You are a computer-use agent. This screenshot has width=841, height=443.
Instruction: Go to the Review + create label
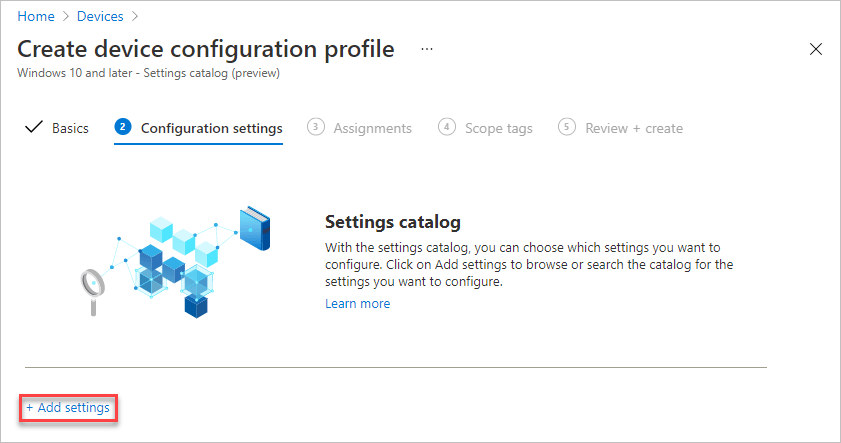[x=634, y=128]
